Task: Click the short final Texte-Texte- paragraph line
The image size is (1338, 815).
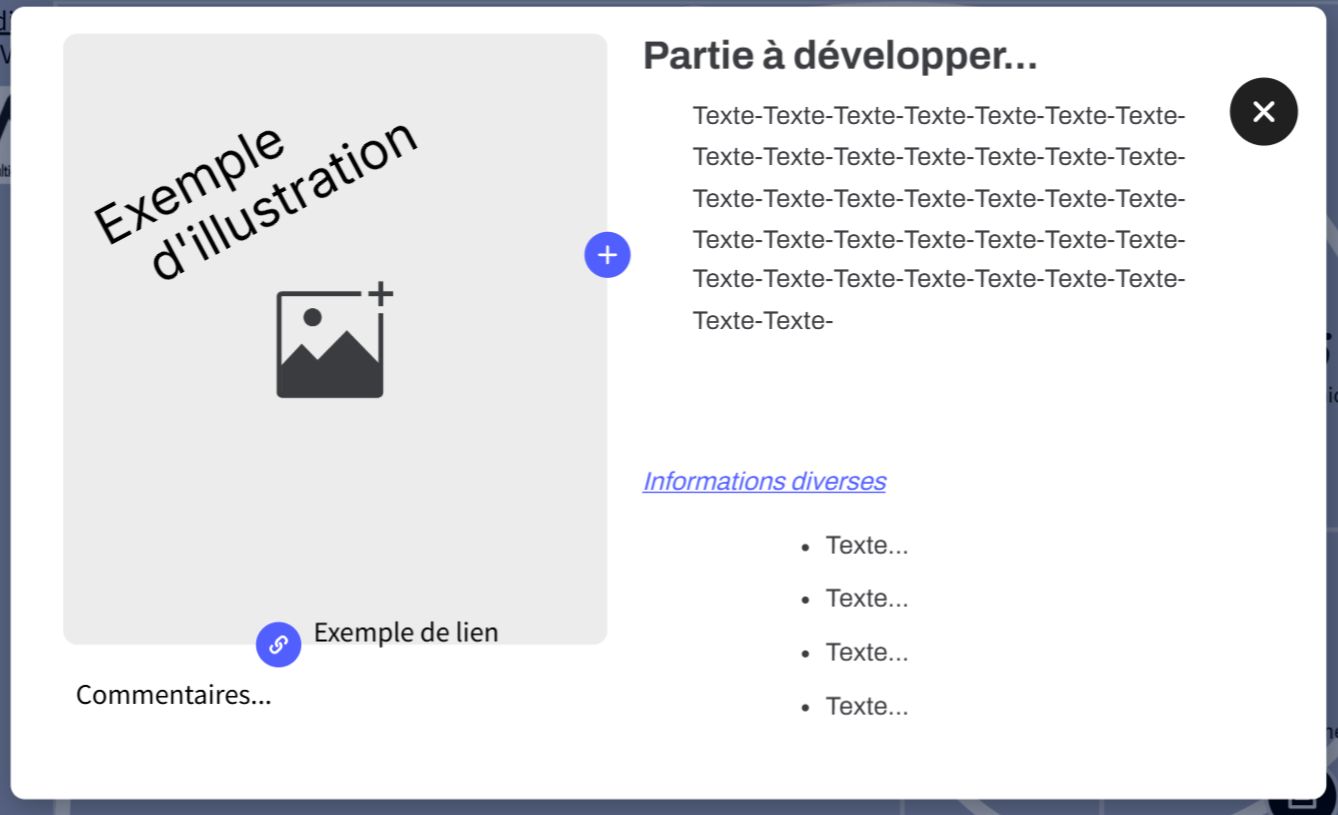Action: pos(762,321)
